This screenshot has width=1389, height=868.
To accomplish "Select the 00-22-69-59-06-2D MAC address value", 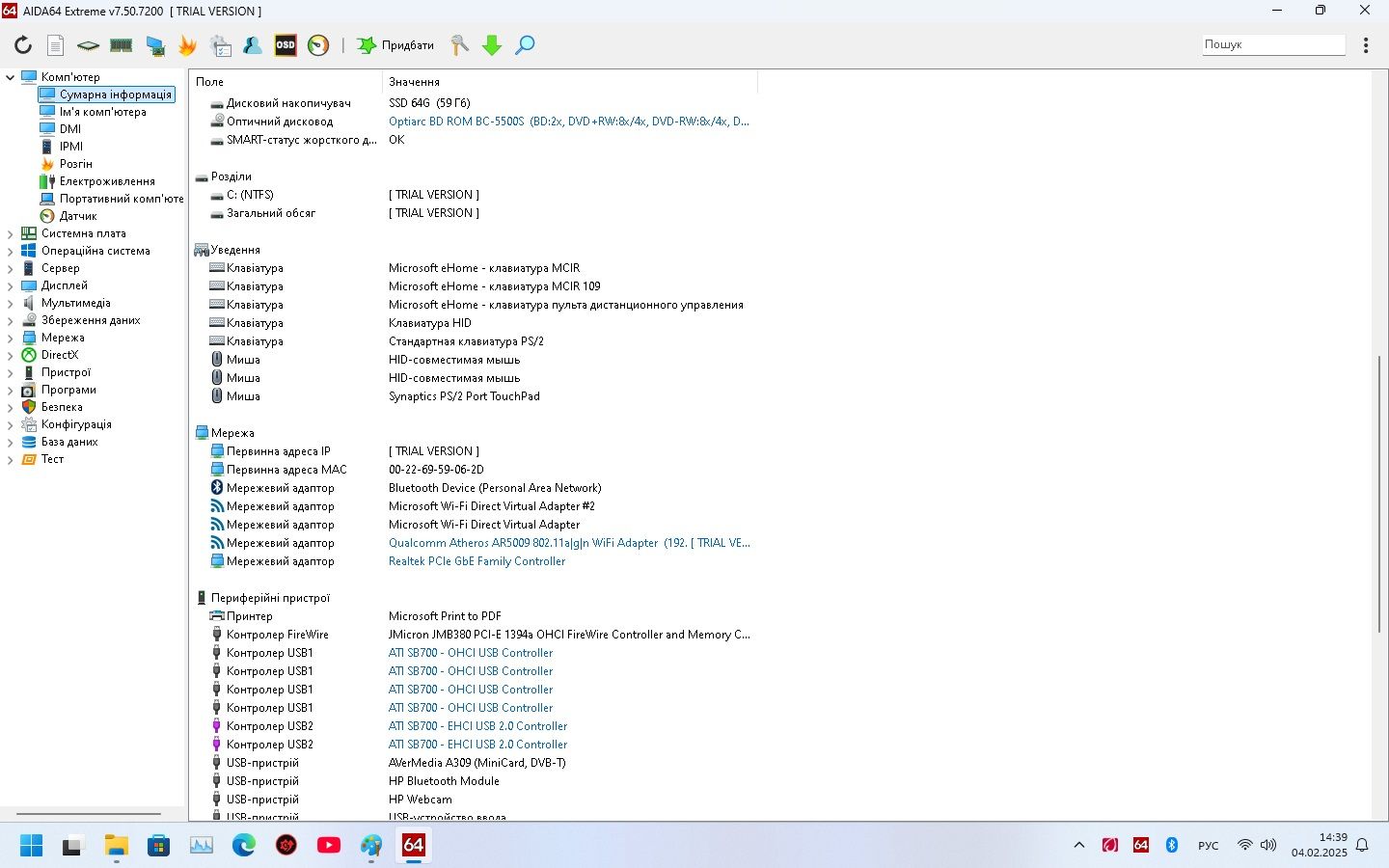I will click(436, 470).
